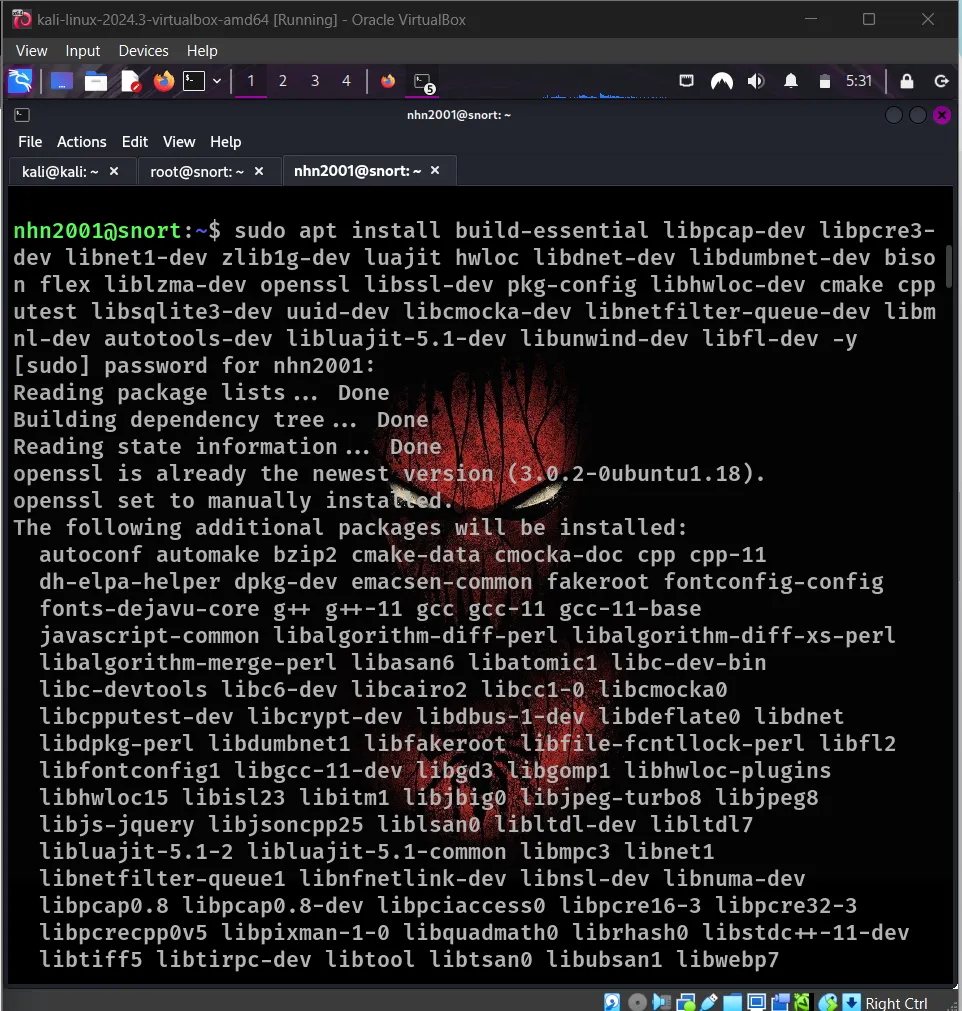Click the battery status icon

click(x=824, y=82)
